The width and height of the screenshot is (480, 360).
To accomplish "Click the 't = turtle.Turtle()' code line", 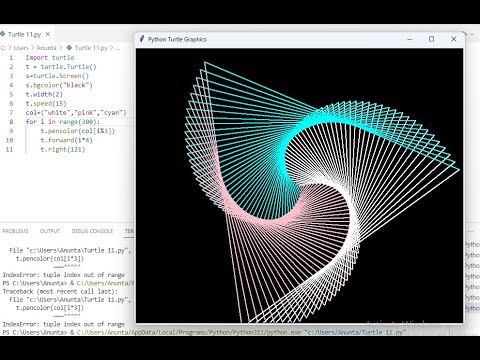I will (x=61, y=67).
